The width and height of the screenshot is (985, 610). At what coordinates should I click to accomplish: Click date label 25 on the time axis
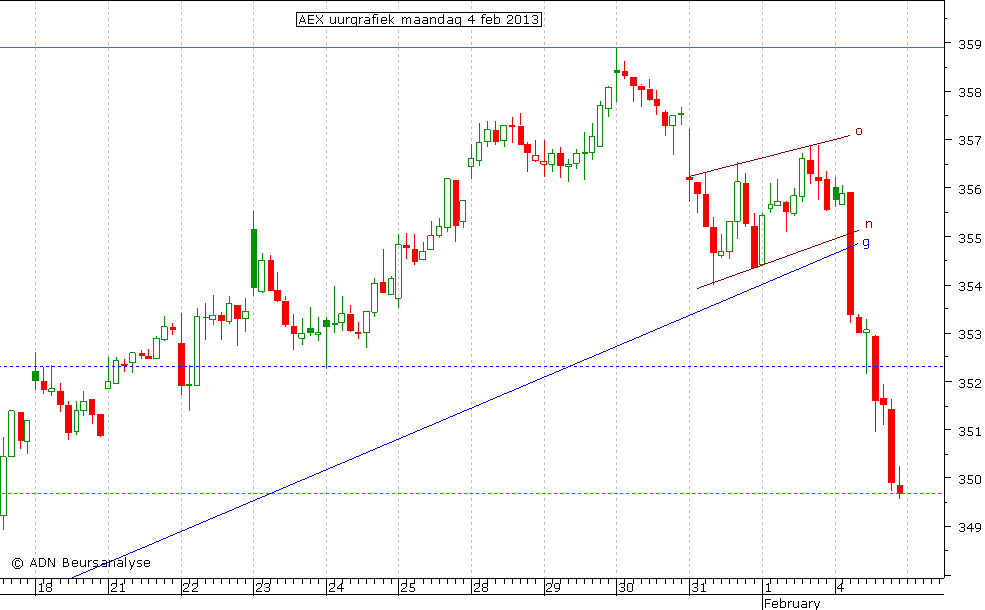(408, 588)
